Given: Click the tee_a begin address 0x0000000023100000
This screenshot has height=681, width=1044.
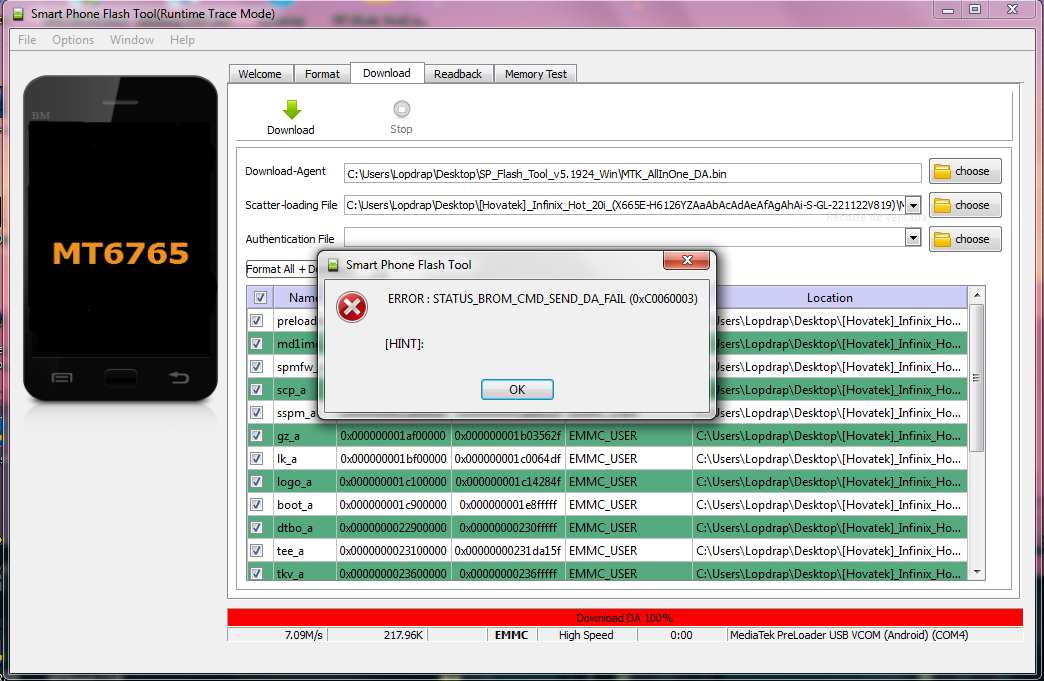Looking at the screenshot, I should pos(393,551).
